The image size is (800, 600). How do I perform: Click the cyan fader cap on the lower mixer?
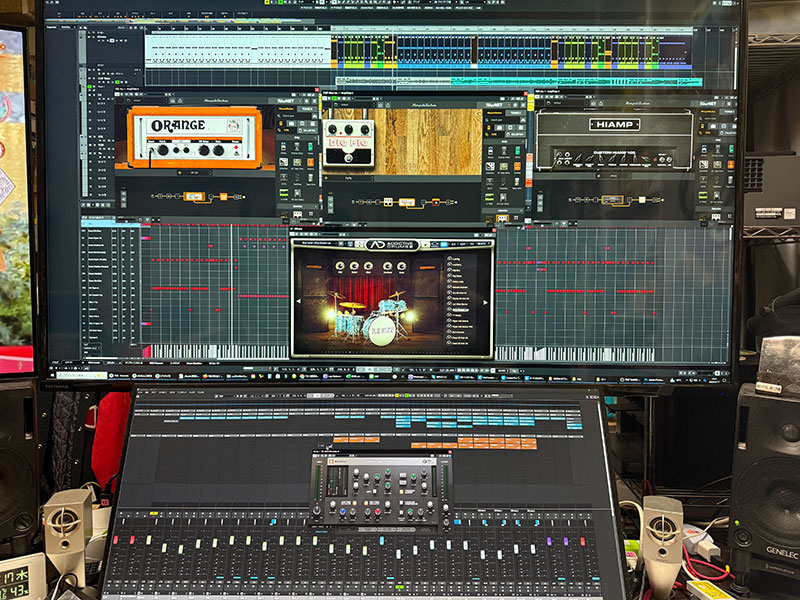pos(382,540)
